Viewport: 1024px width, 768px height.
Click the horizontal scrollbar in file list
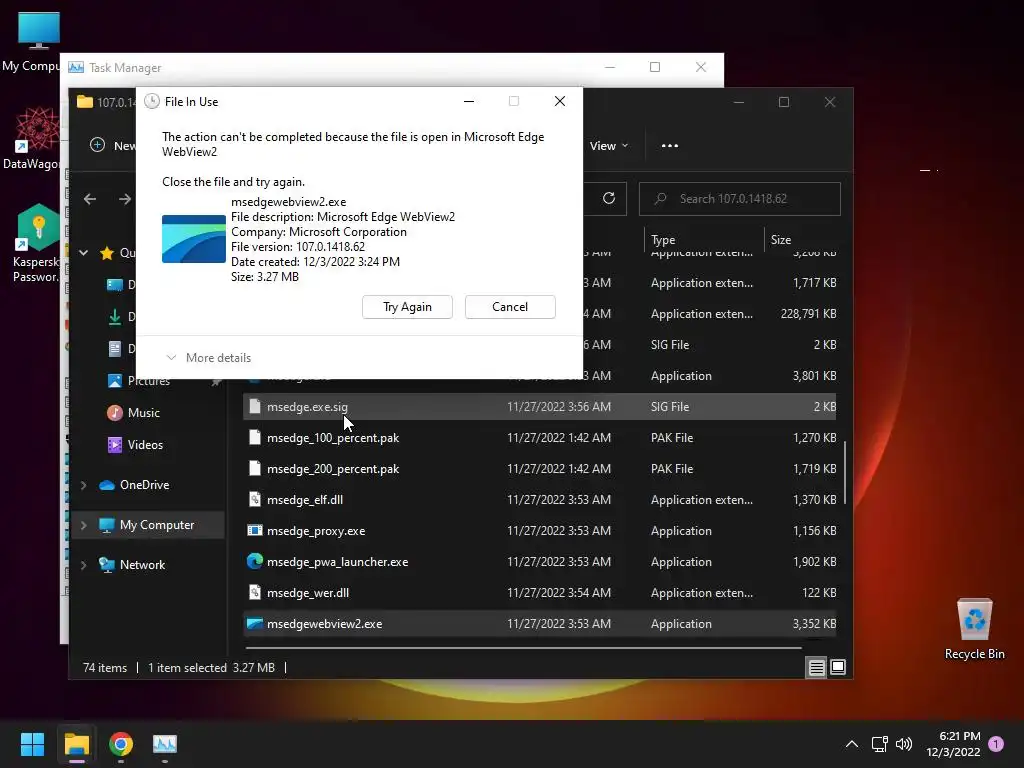tap(524, 648)
